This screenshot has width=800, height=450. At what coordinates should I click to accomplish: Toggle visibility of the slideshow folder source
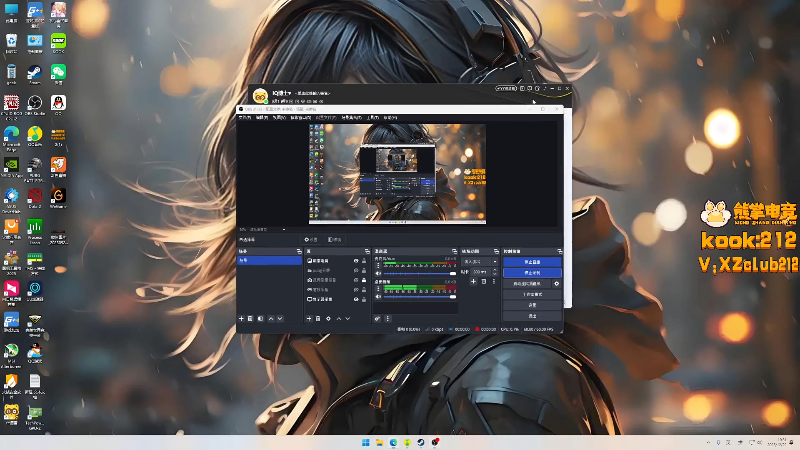pyautogui.click(x=356, y=270)
